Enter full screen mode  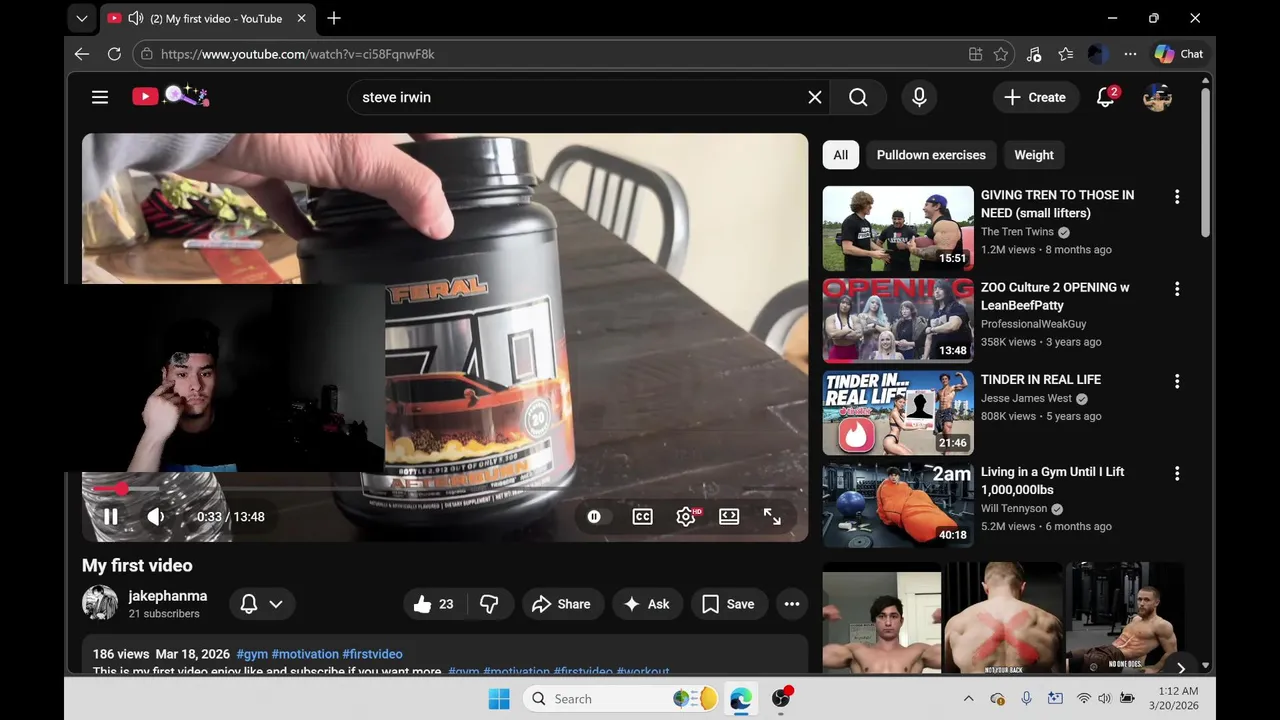click(772, 517)
